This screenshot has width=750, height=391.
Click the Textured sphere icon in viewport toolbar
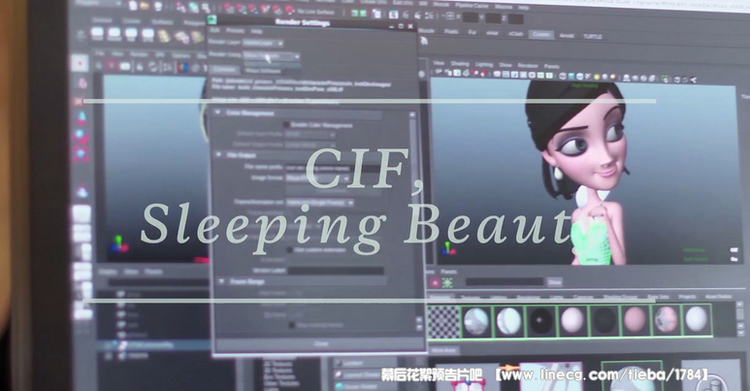[589, 77]
